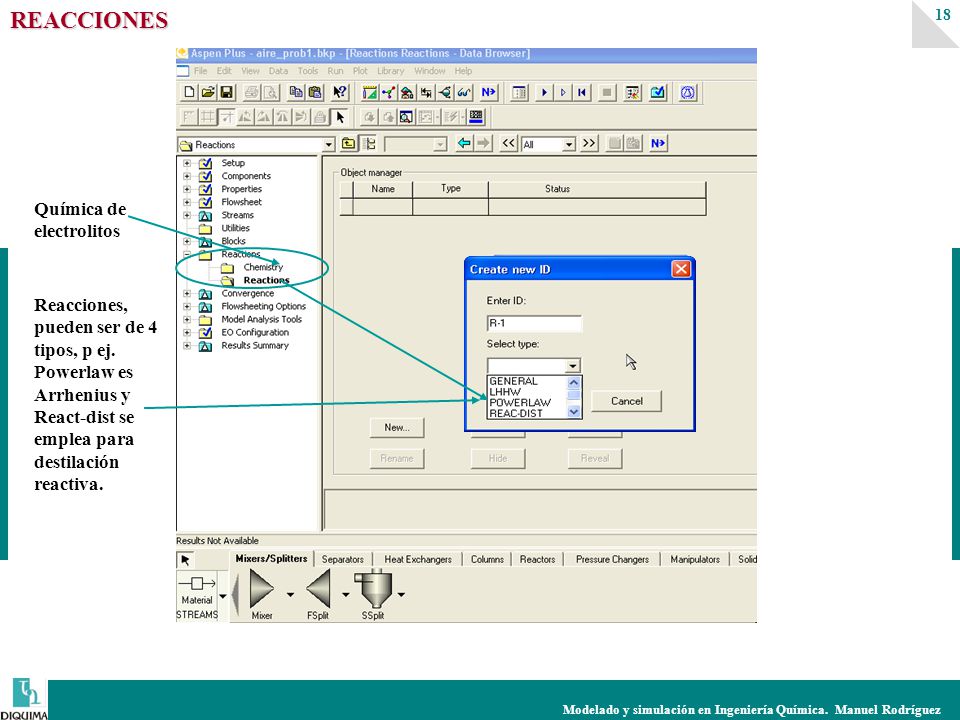The width and height of the screenshot is (960, 720).
Task: Open the Material STREAMS type dropdown arrow
Action: click(x=223, y=596)
